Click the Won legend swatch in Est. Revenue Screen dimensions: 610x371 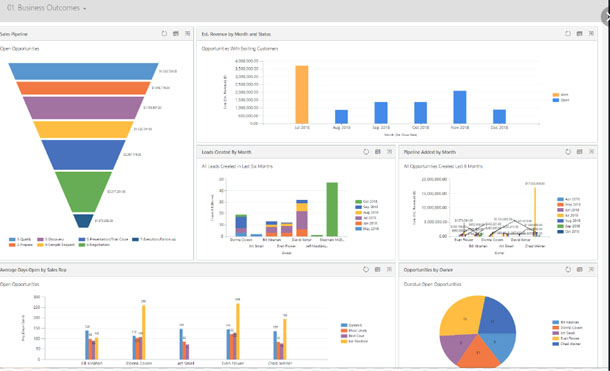click(x=556, y=95)
